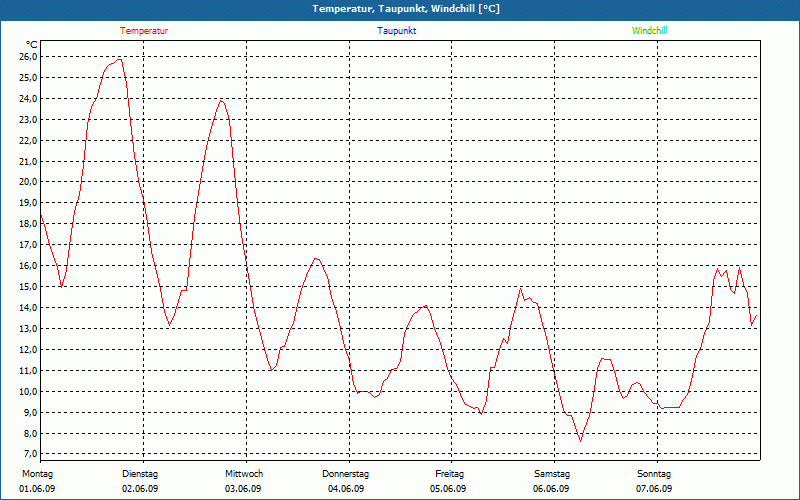Click the 11,0 y-axis value

click(x=29, y=370)
